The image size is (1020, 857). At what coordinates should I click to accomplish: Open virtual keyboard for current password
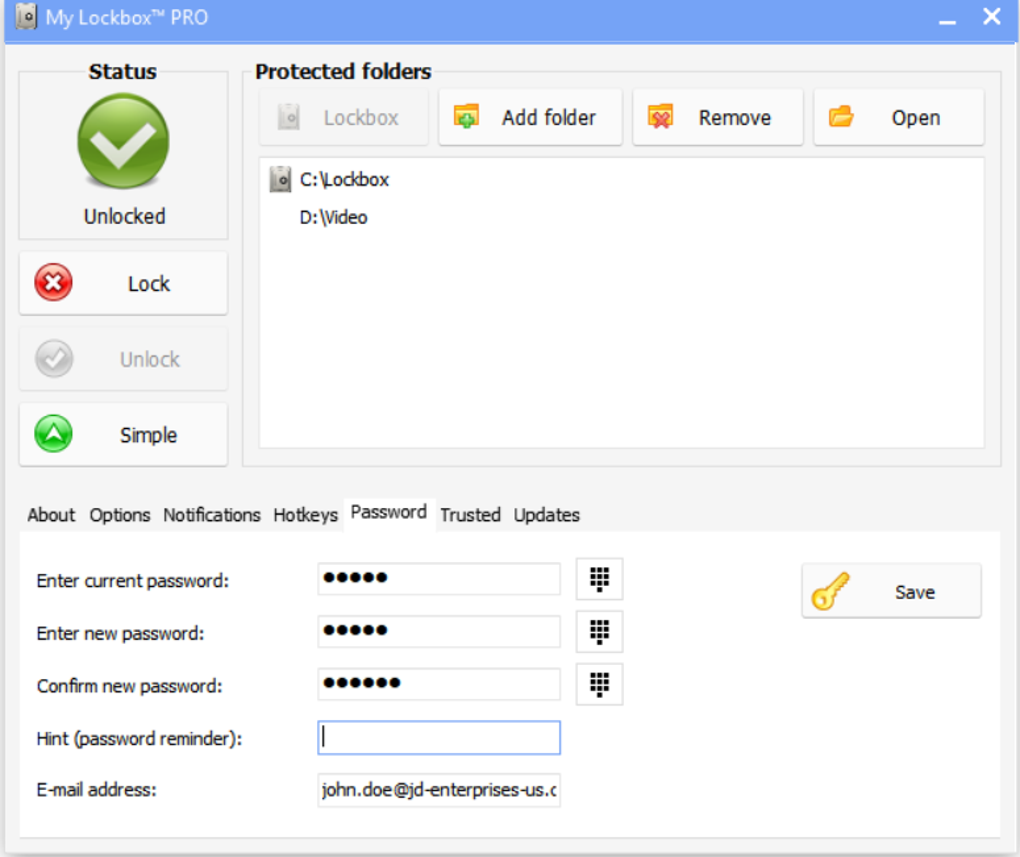coord(599,578)
